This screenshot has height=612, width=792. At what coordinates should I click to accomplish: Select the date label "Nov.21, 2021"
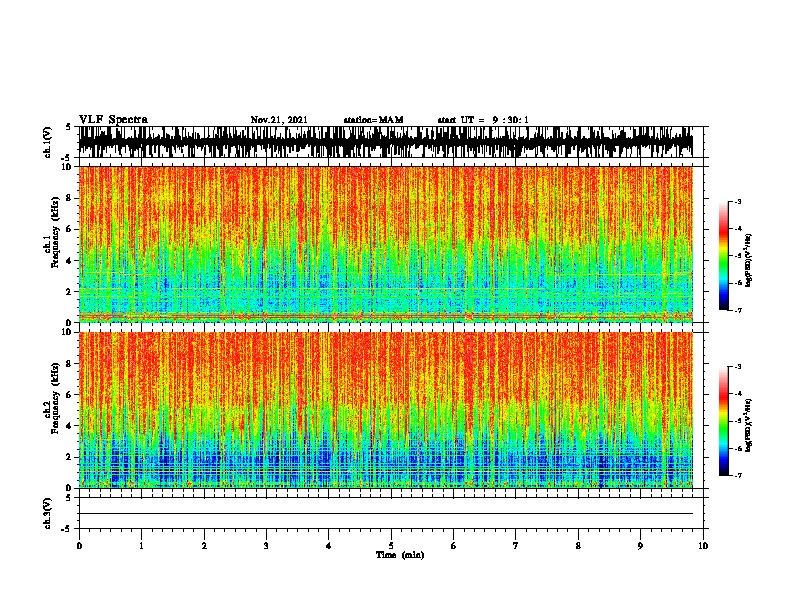[x=279, y=120]
